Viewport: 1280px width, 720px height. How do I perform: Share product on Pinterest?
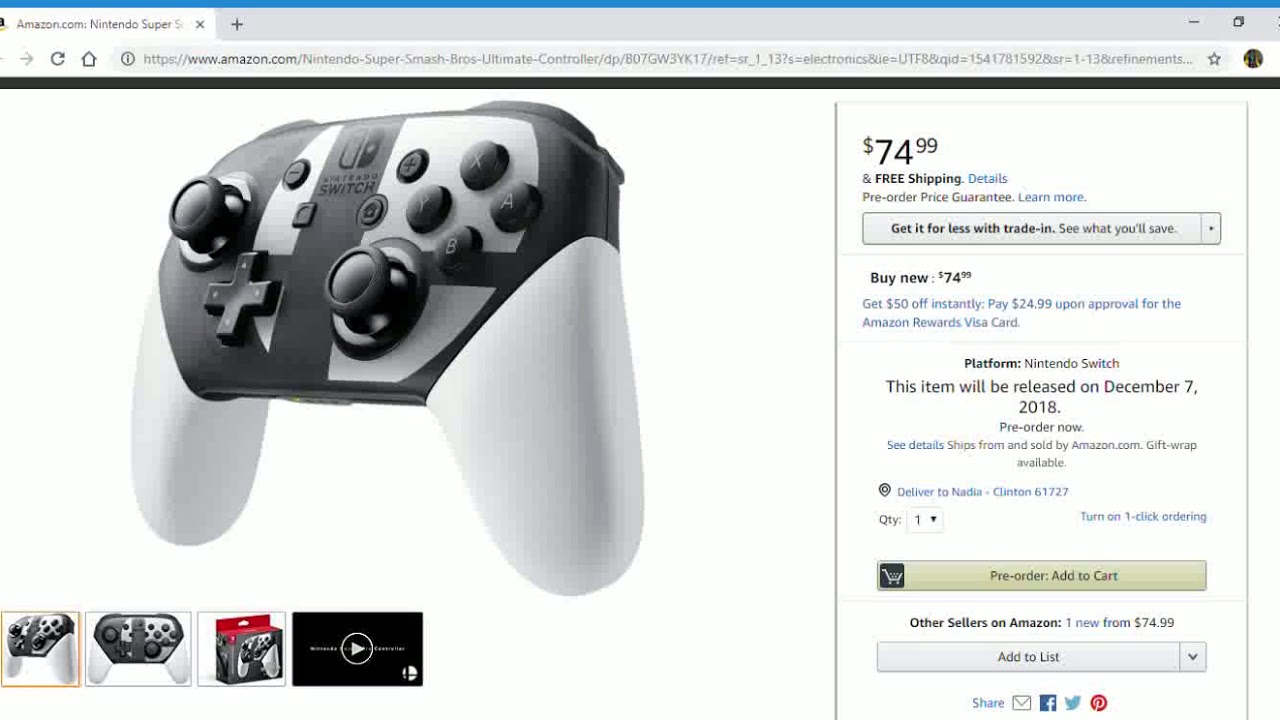(1099, 703)
